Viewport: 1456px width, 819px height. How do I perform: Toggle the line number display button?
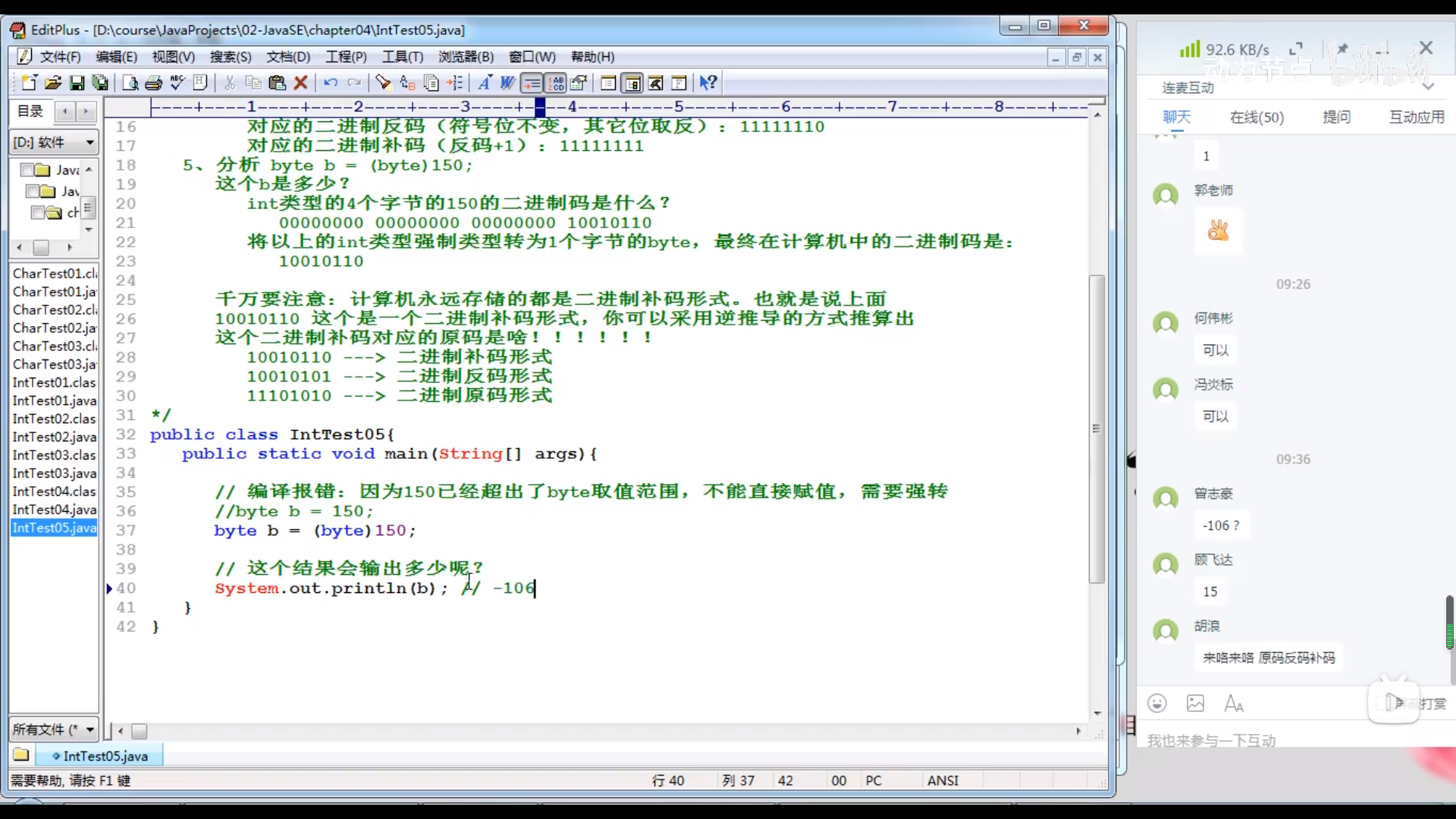(x=556, y=83)
